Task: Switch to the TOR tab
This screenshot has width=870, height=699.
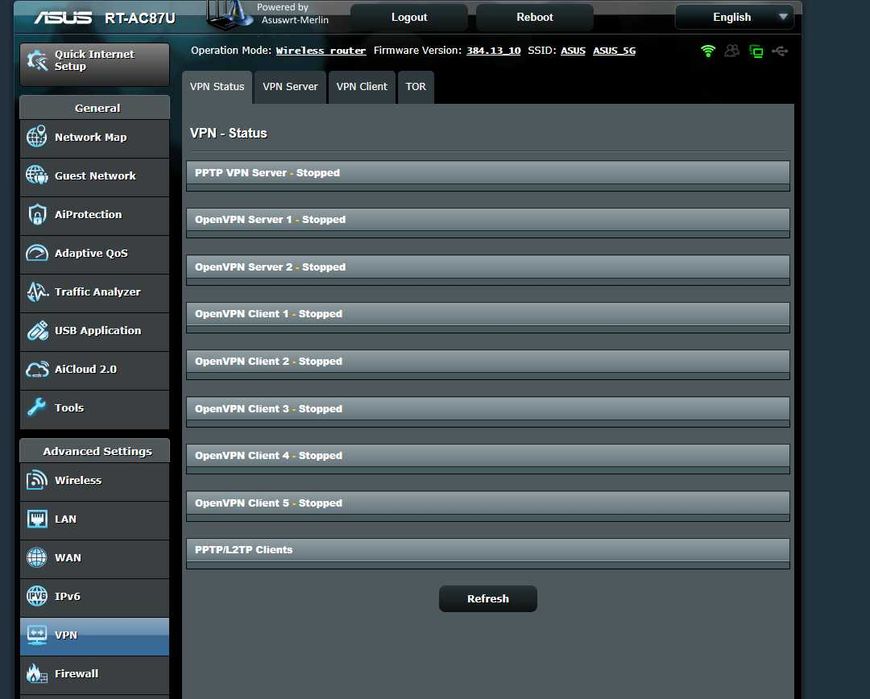Action: pyautogui.click(x=416, y=87)
